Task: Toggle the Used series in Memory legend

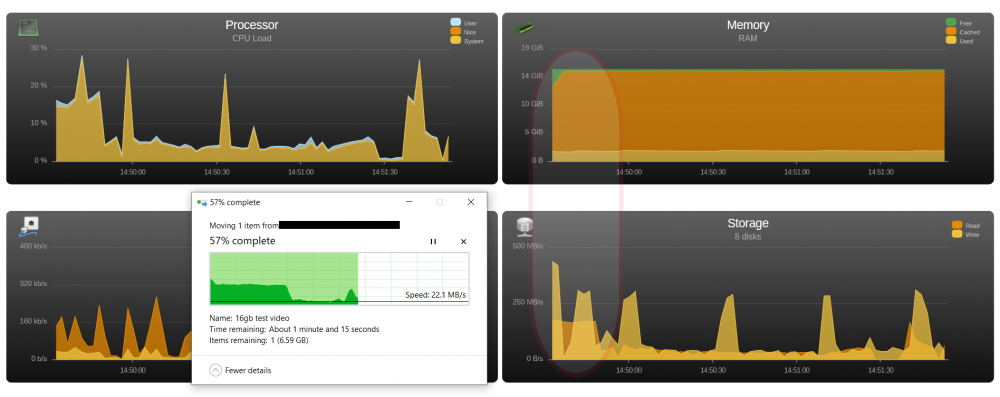Action: [960, 41]
